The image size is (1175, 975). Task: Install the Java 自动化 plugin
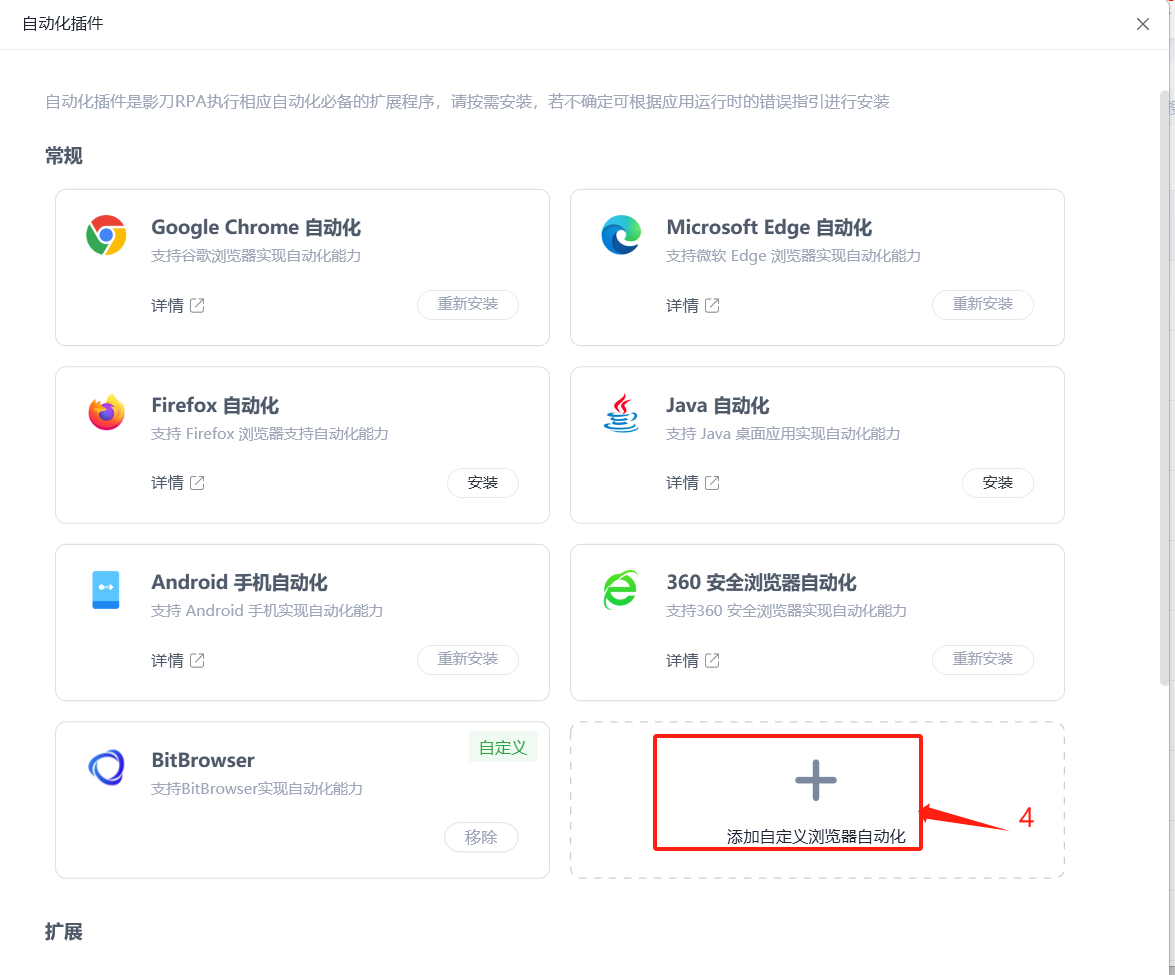(997, 483)
